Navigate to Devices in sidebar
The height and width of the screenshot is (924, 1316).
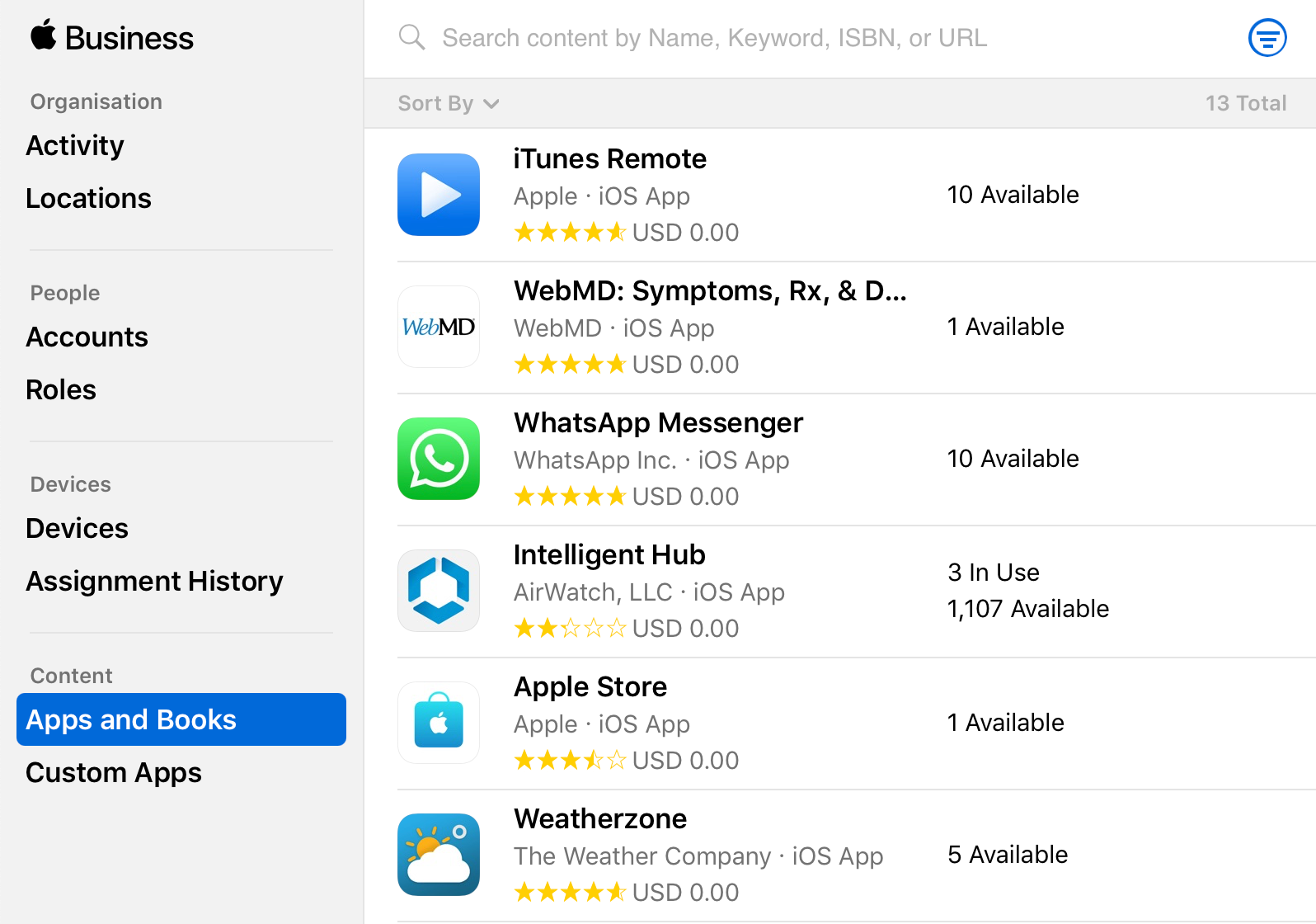click(77, 528)
